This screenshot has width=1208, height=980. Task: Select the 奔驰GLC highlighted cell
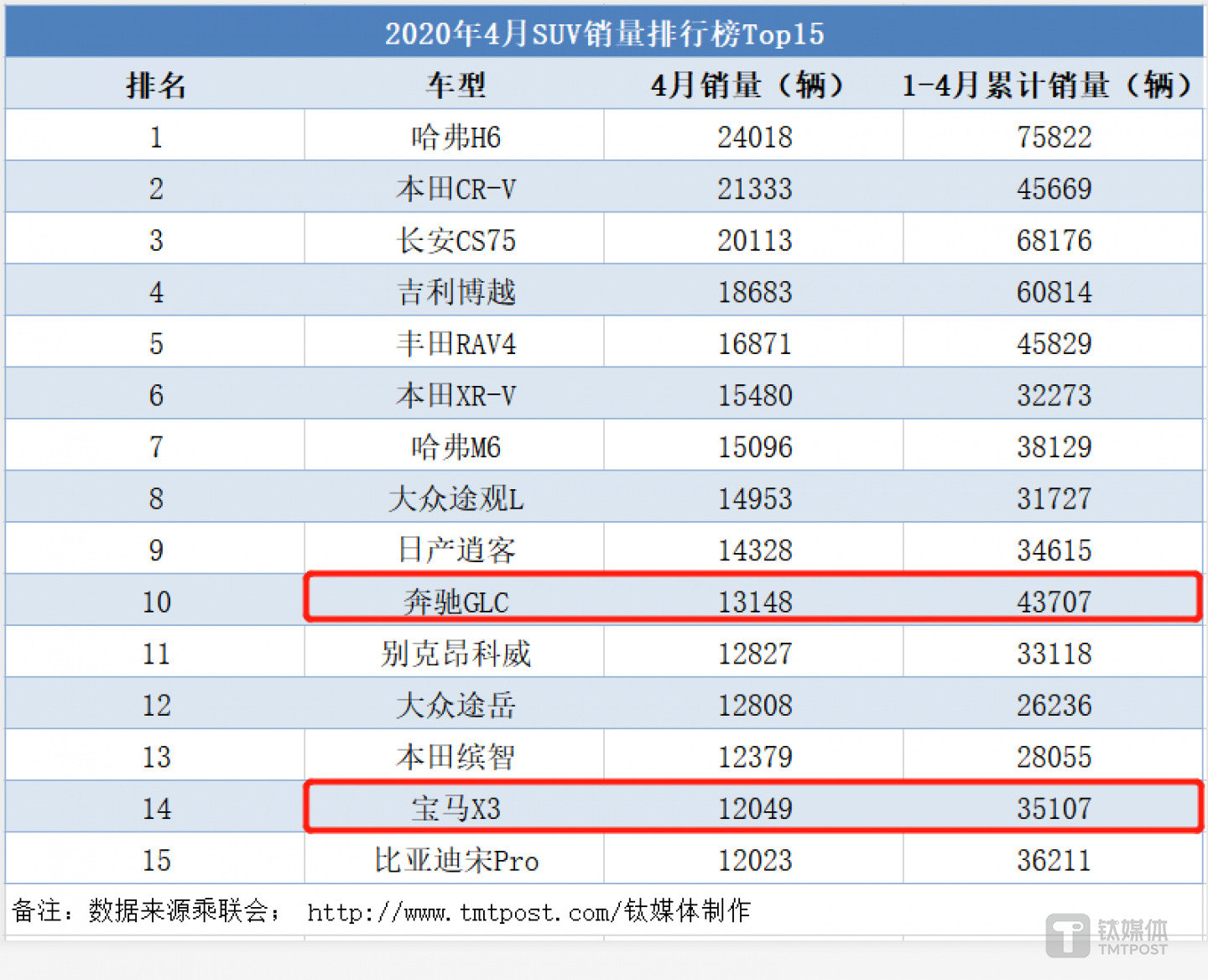click(x=456, y=602)
